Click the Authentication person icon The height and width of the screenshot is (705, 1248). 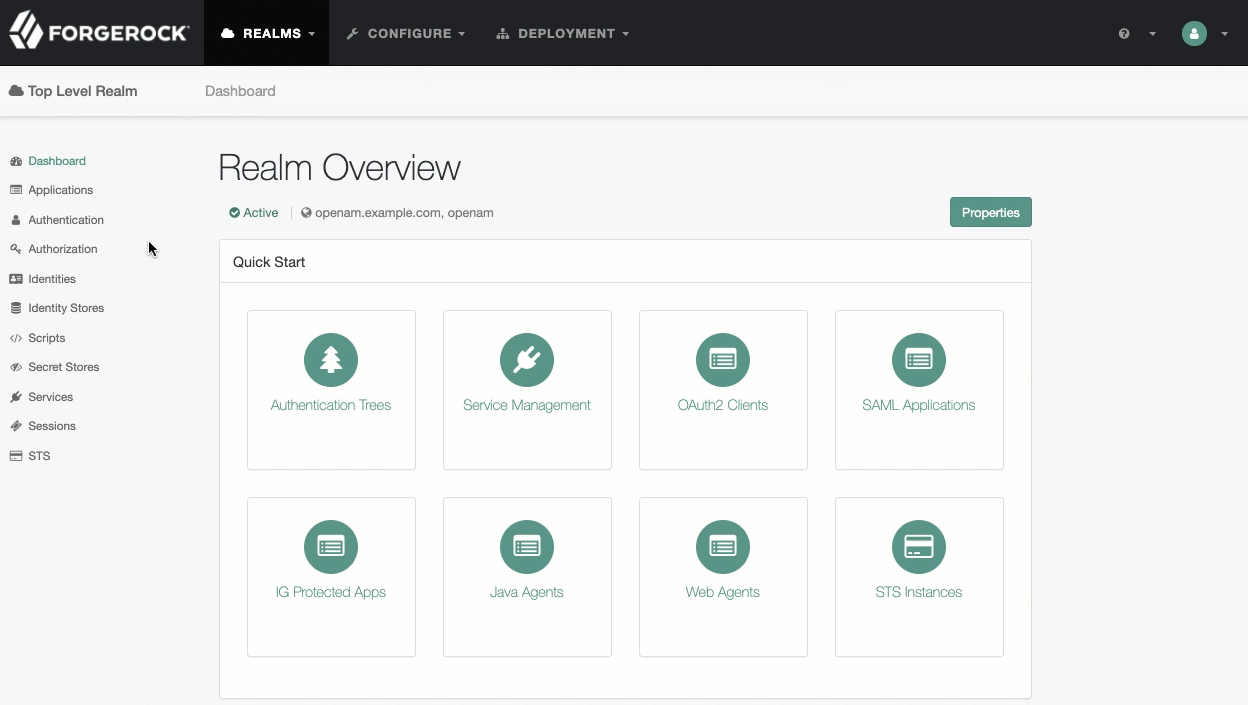tap(16, 220)
